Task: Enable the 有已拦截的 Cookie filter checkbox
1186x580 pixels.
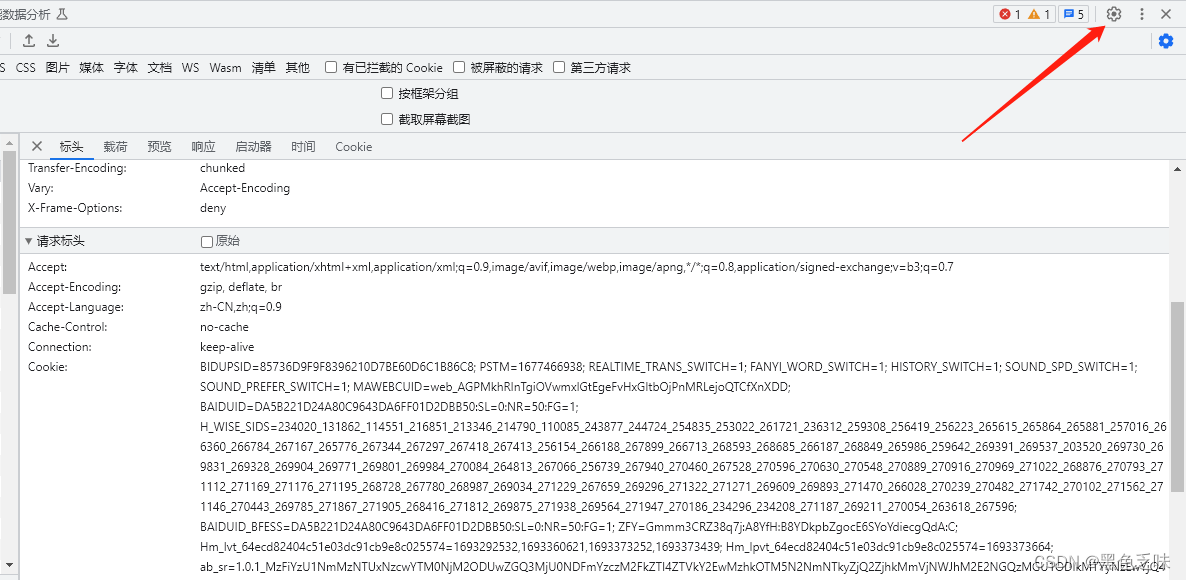Action: [x=330, y=67]
